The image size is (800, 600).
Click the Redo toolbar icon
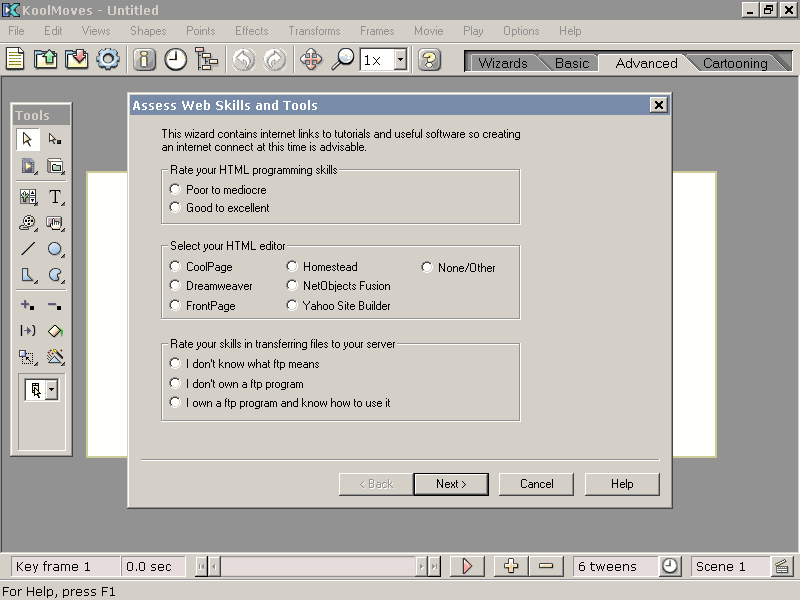tap(275, 59)
